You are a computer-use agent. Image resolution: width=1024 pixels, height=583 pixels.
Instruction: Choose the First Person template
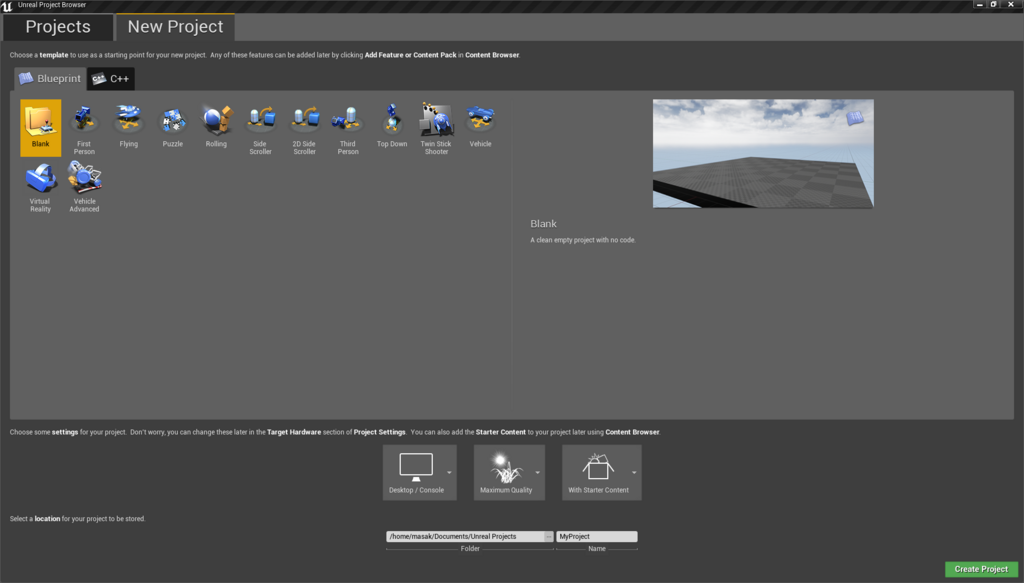[x=84, y=127]
